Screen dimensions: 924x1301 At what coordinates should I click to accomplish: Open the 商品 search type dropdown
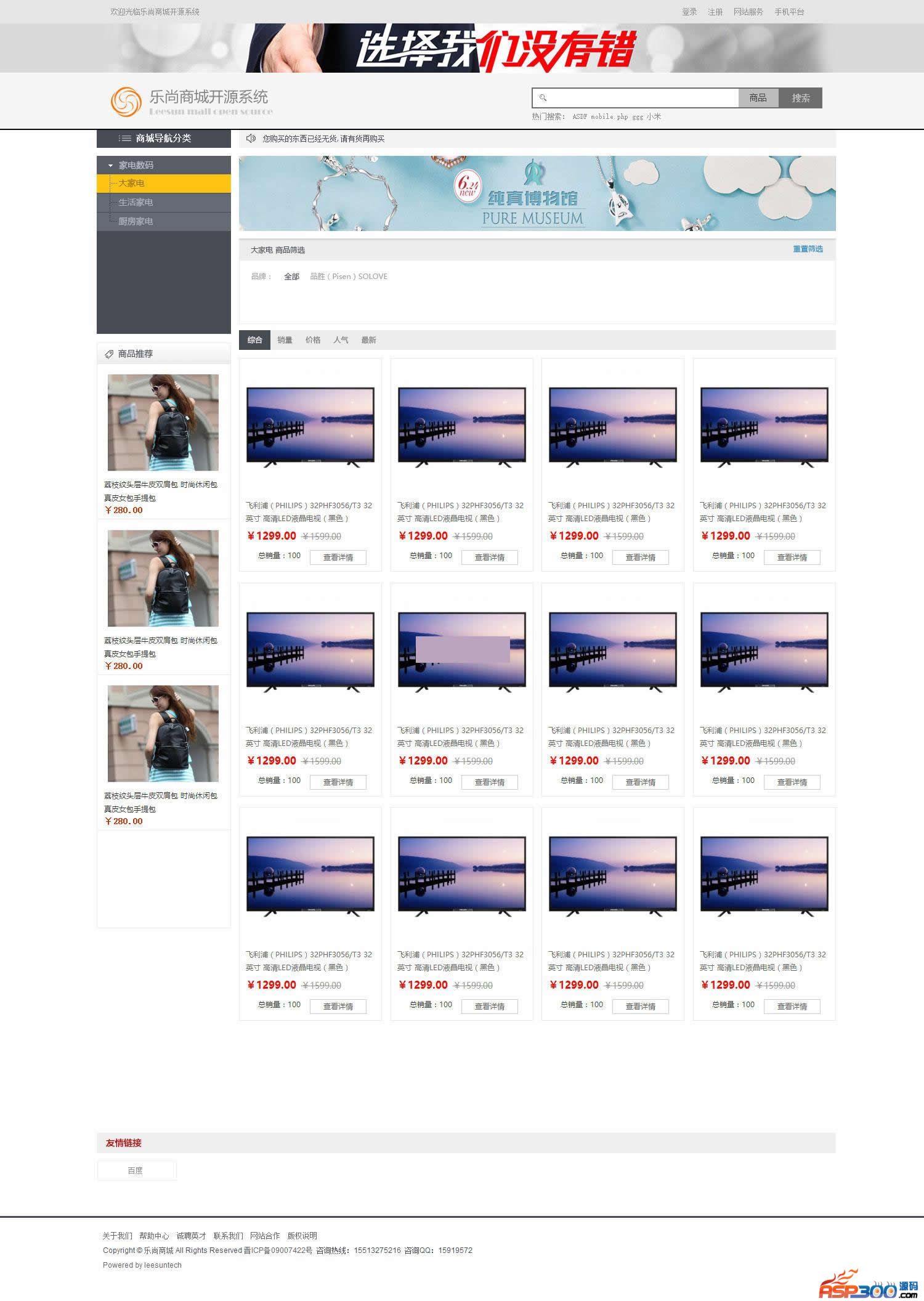click(x=758, y=98)
